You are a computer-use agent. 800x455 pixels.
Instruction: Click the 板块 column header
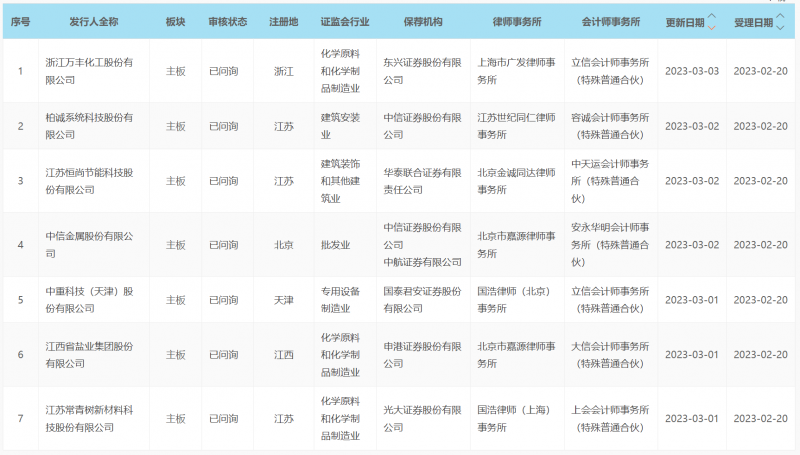pyautogui.click(x=176, y=22)
